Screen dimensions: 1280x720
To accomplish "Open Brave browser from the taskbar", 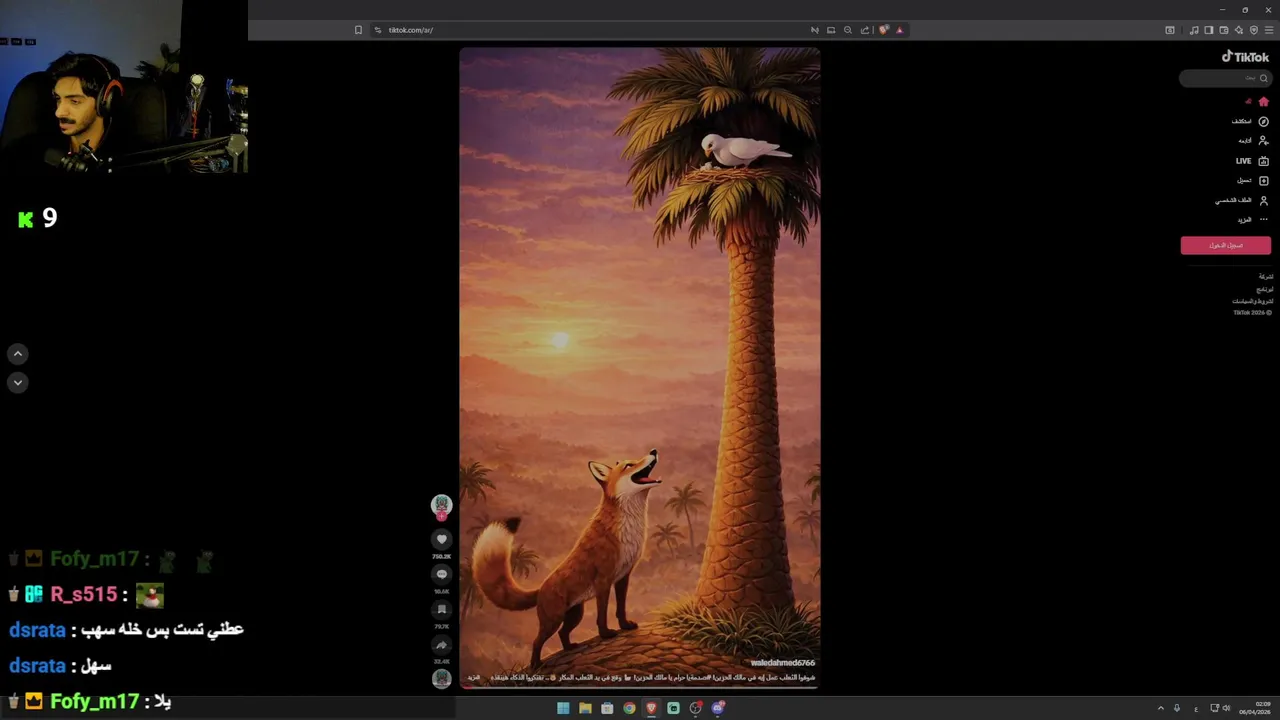I will (651, 708).
